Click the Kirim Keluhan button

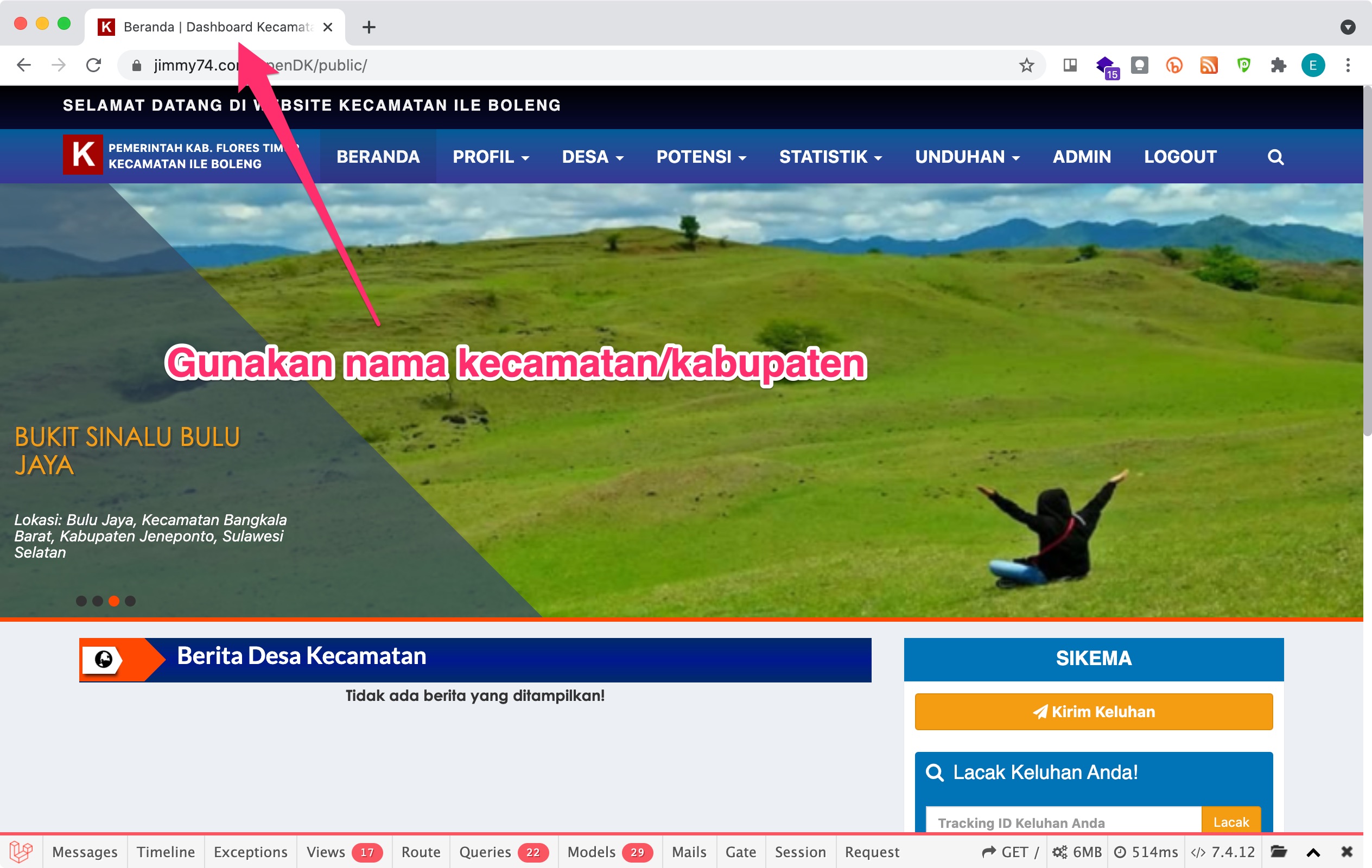(1093, 711)
